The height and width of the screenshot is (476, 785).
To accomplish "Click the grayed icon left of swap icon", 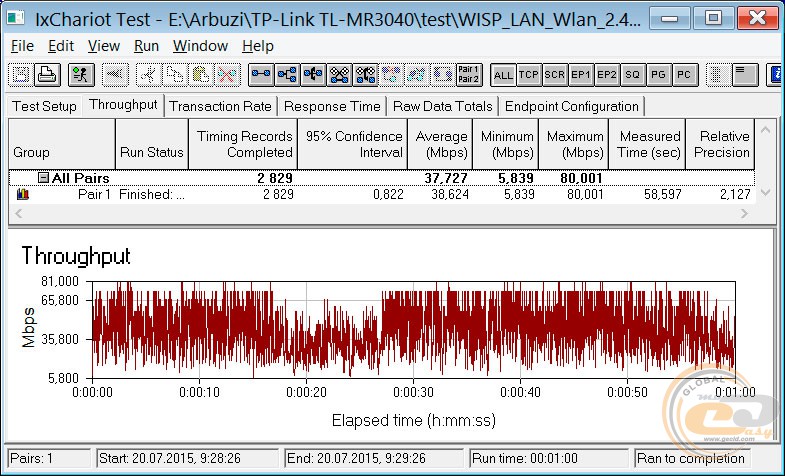I will click(417, 75).
